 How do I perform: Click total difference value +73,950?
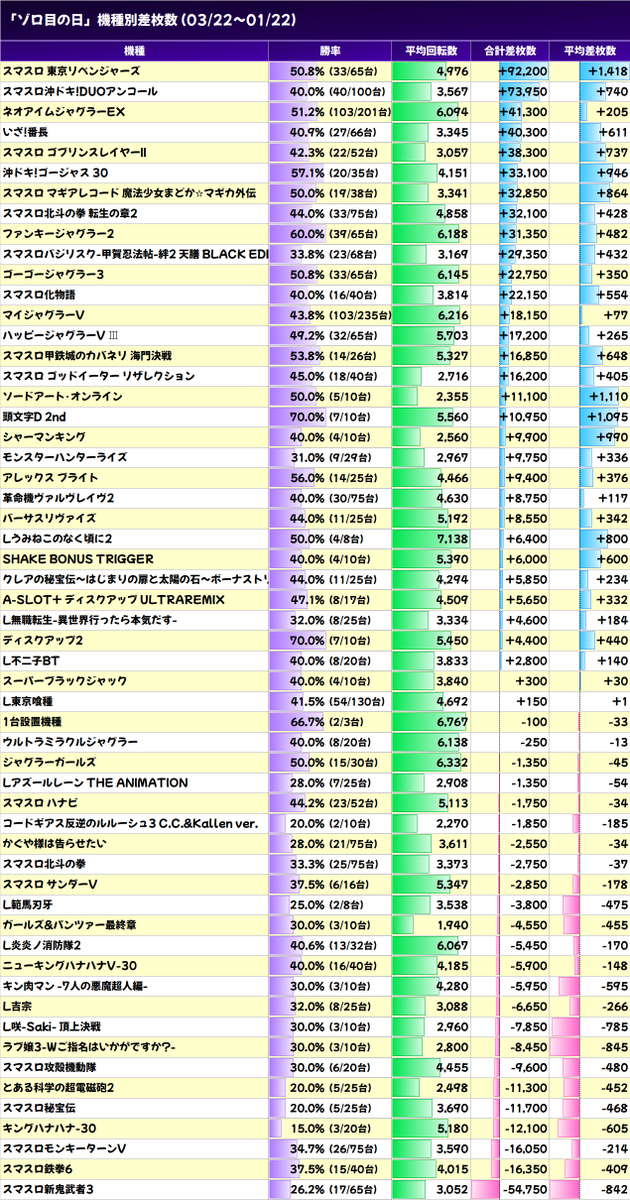point(523,91)
